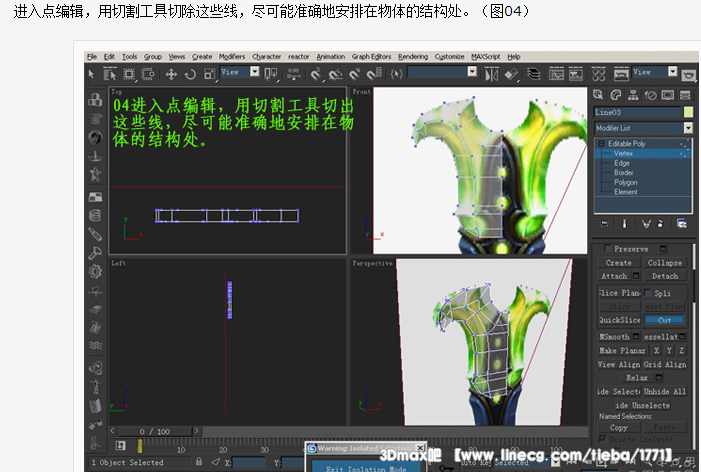Image resolution: width=701 pixels, height=472 pixels.
Task: Select Polygon sub-object level
Action: tap(625, 182)
